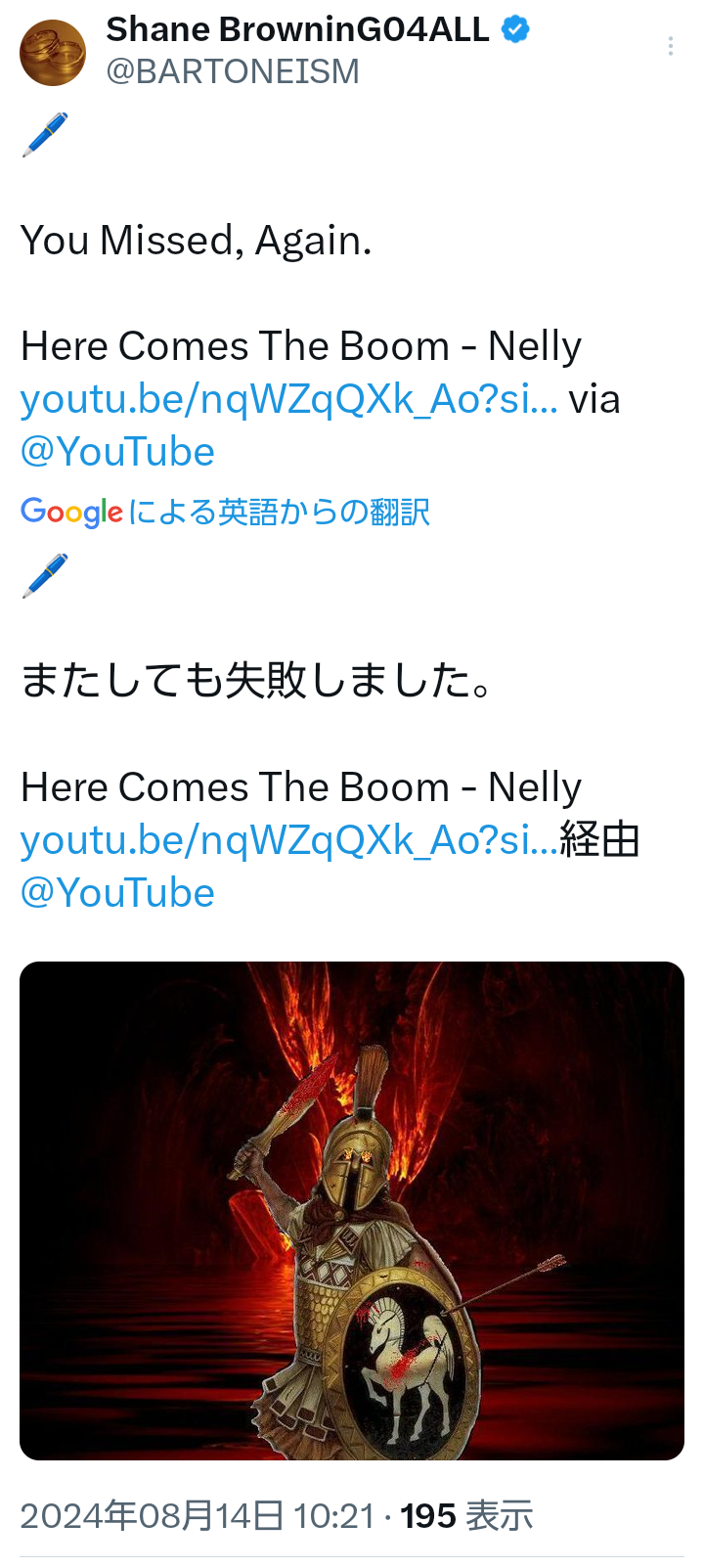Click the timestamp 2024年08月14日 10:21
This screenshot has height=1568, width=704.
click(x=198, y=1516)
